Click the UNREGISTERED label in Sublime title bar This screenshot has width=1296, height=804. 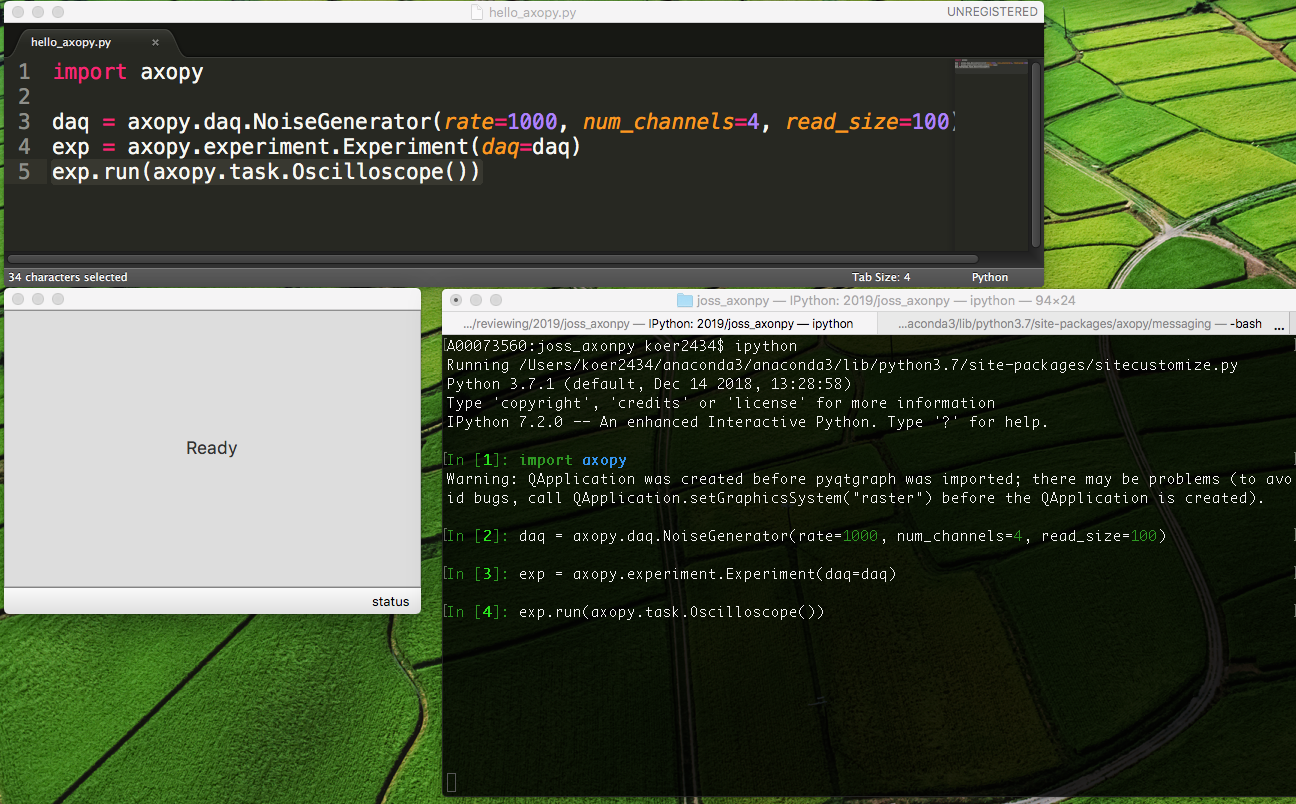tap(992, 12)
